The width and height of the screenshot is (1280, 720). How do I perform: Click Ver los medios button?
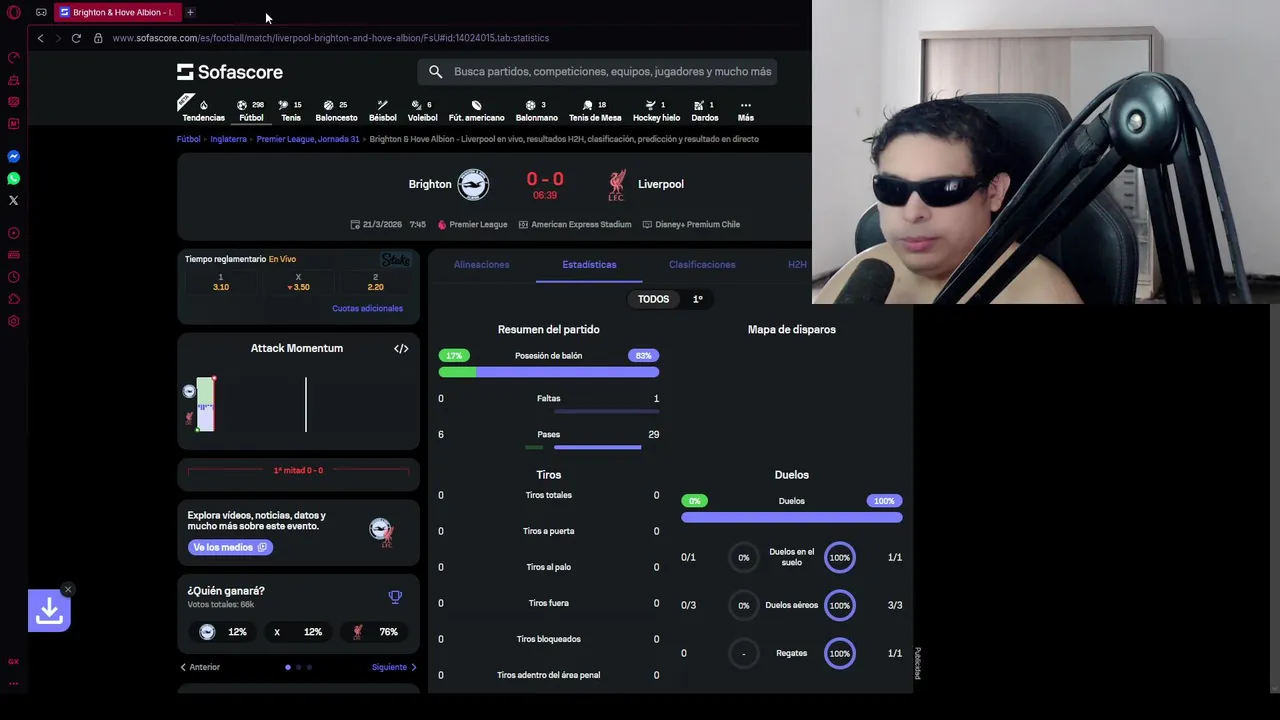(230, 547)
